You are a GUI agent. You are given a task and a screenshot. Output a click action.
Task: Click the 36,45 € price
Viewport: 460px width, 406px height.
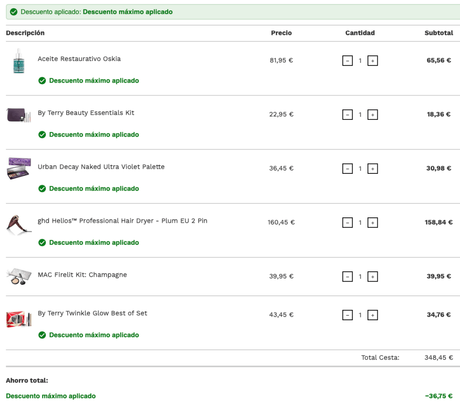281,168
